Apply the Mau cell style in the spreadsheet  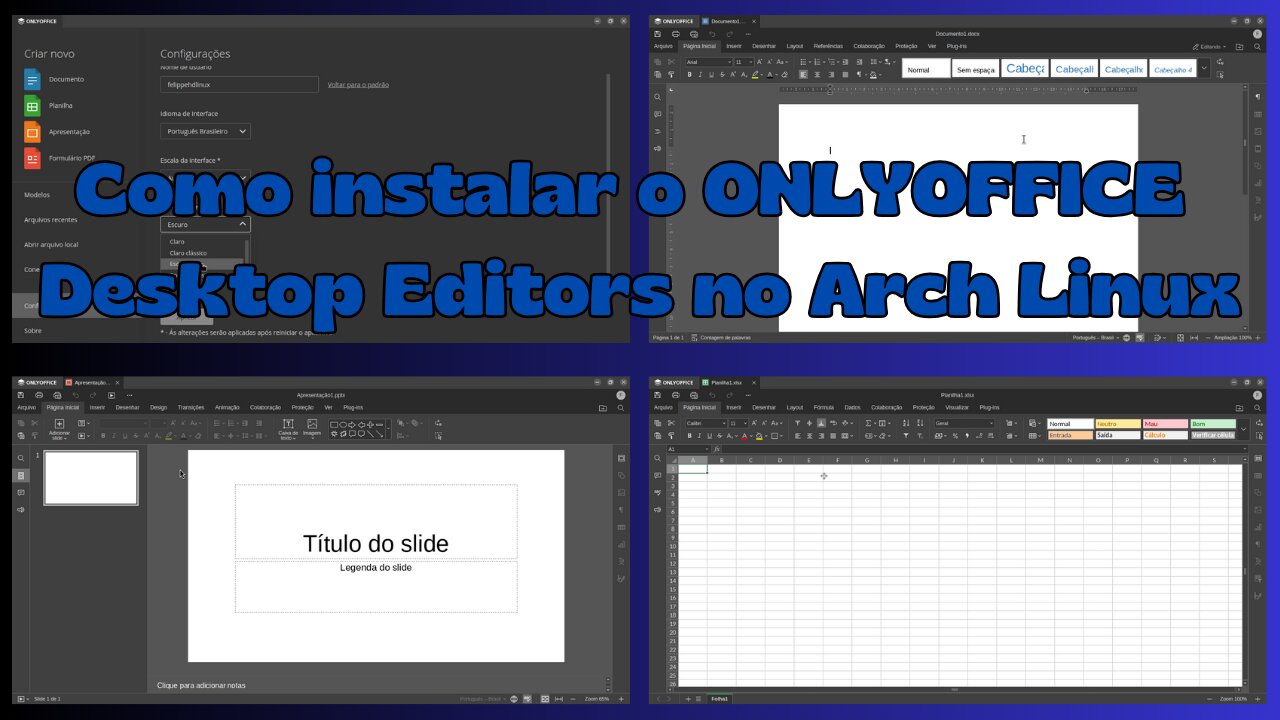[x=1165, y=424]
